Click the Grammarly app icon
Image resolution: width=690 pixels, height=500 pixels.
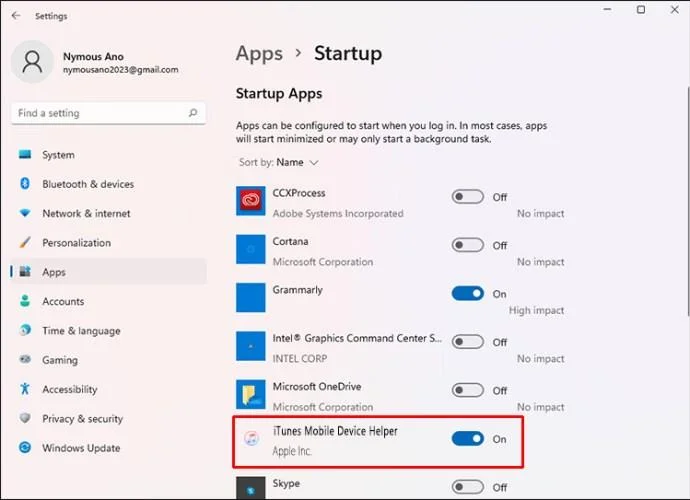click(x=250, y=298)
